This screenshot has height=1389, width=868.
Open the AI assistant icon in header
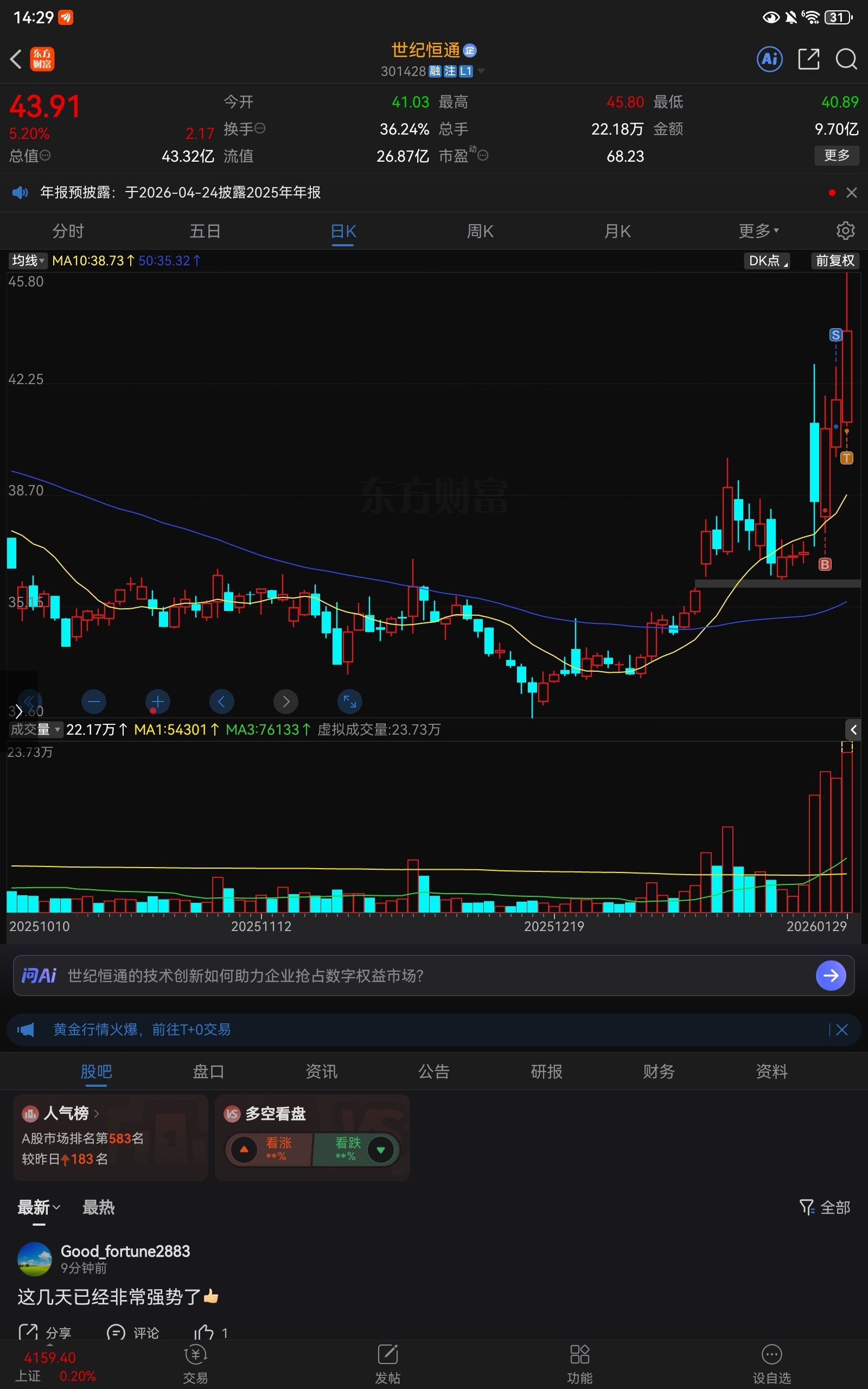click(770, 59)
